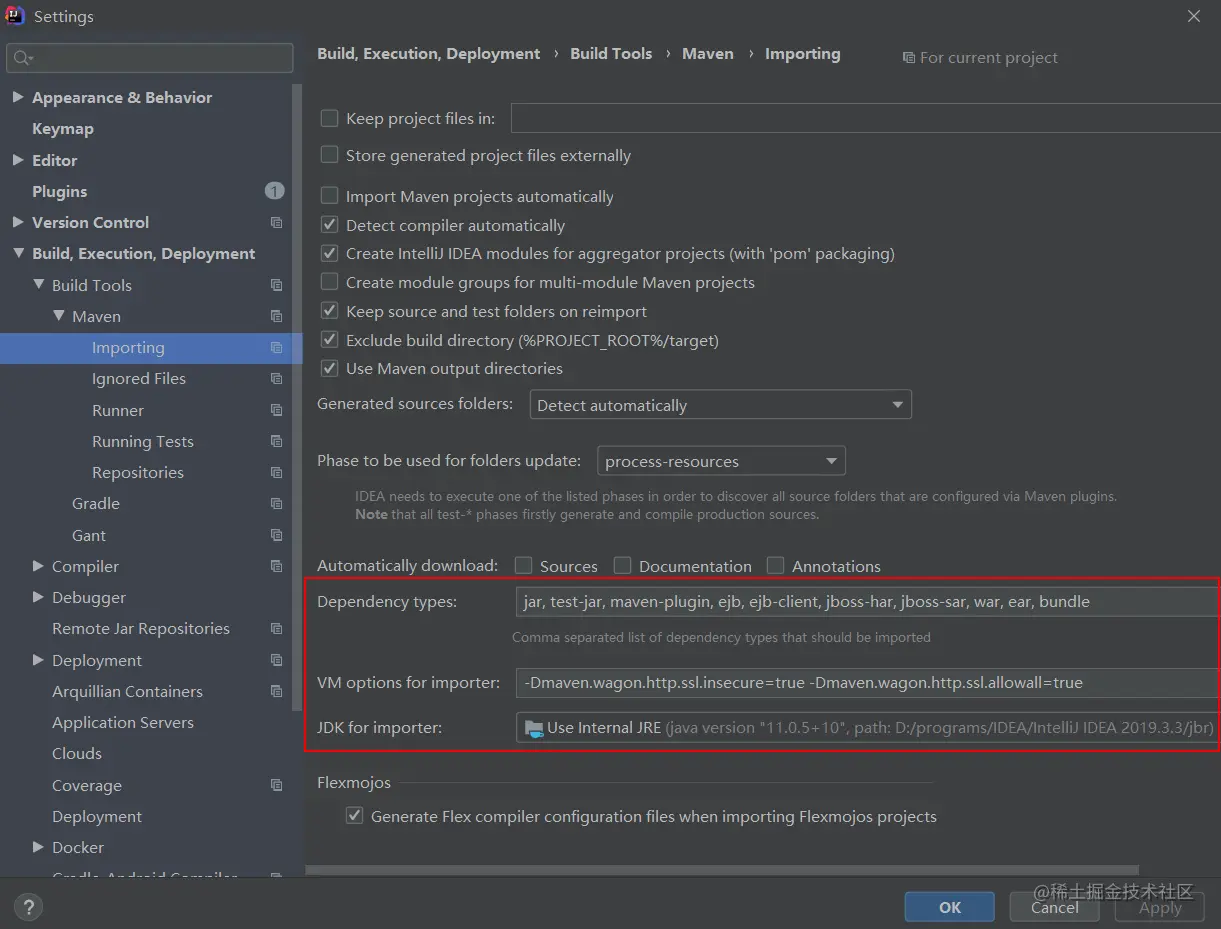1221x929 pixels.
Task: Click Maven in the breadcrumb
Action: tap(708, 54)
